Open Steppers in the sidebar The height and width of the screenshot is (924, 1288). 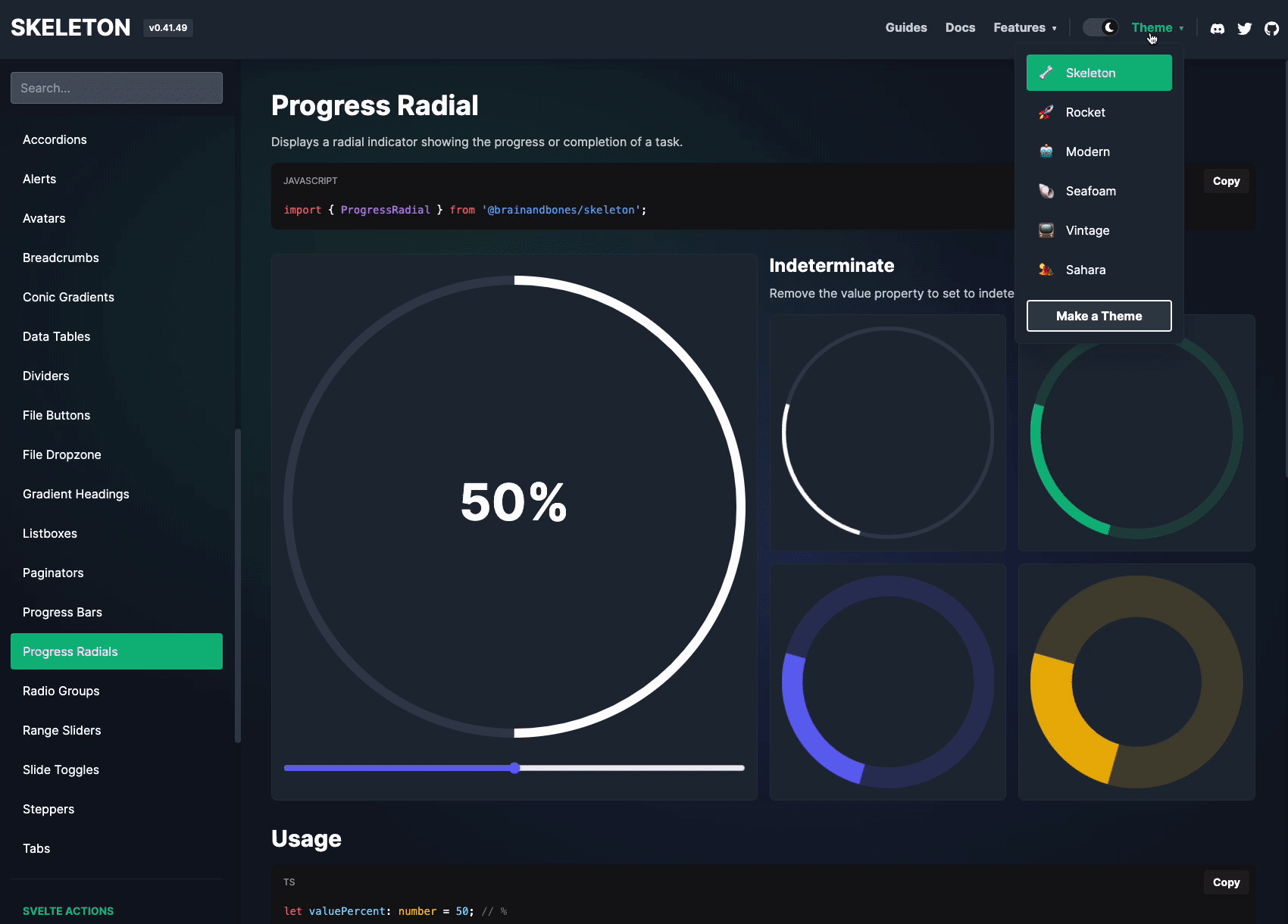pyautogui.click(x=117, y=809)
